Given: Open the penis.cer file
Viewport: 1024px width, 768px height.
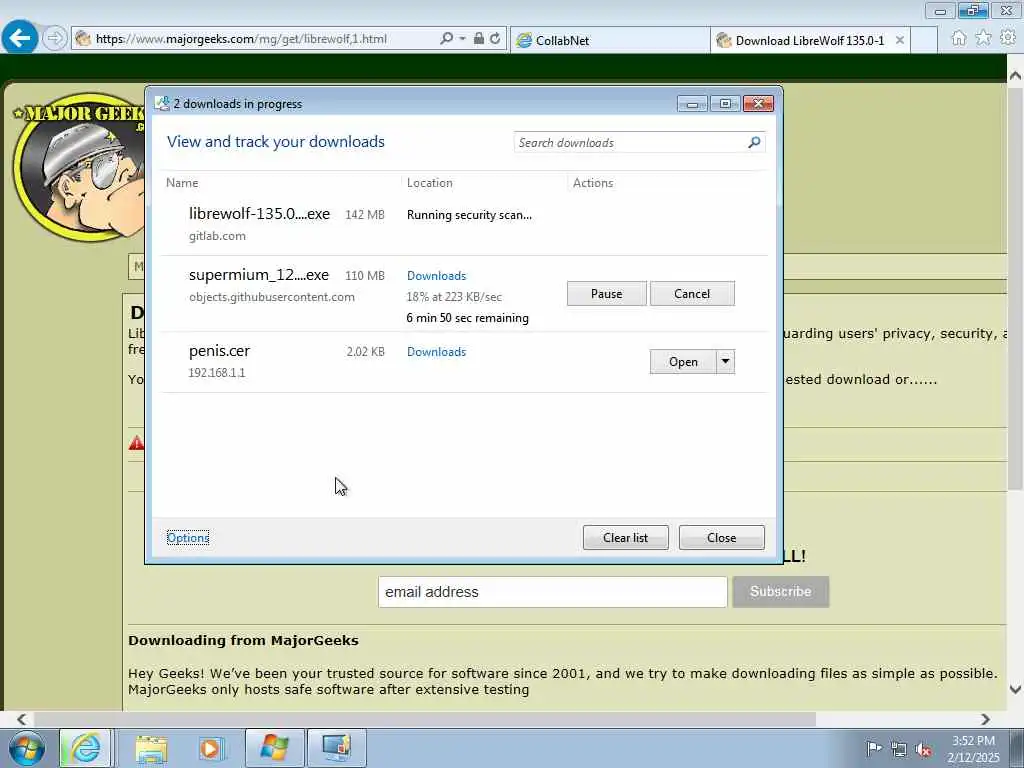Looking at the screenshot, I should coord(683,362).
